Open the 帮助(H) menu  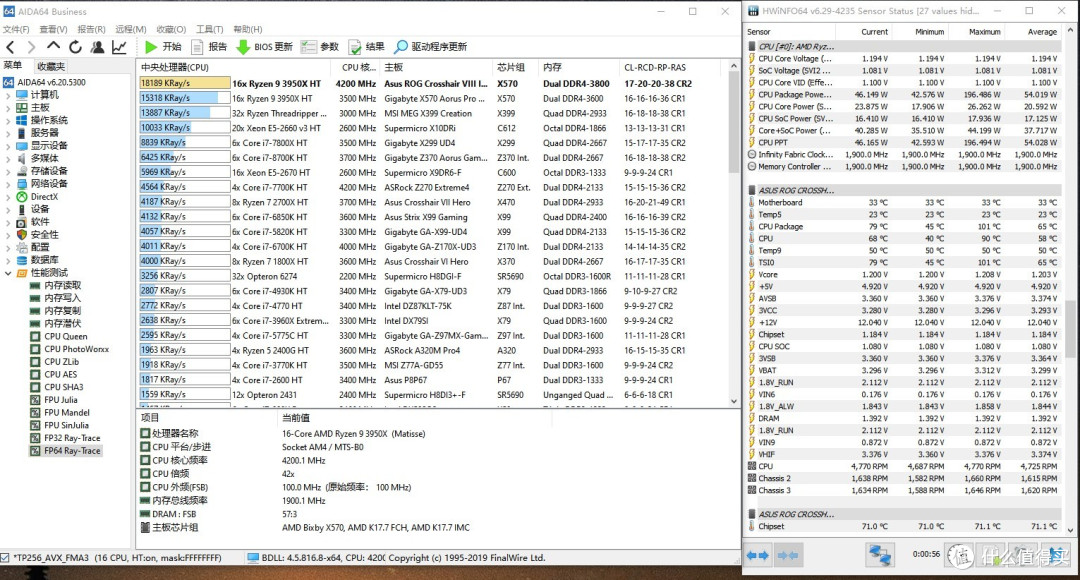point(248,30)
